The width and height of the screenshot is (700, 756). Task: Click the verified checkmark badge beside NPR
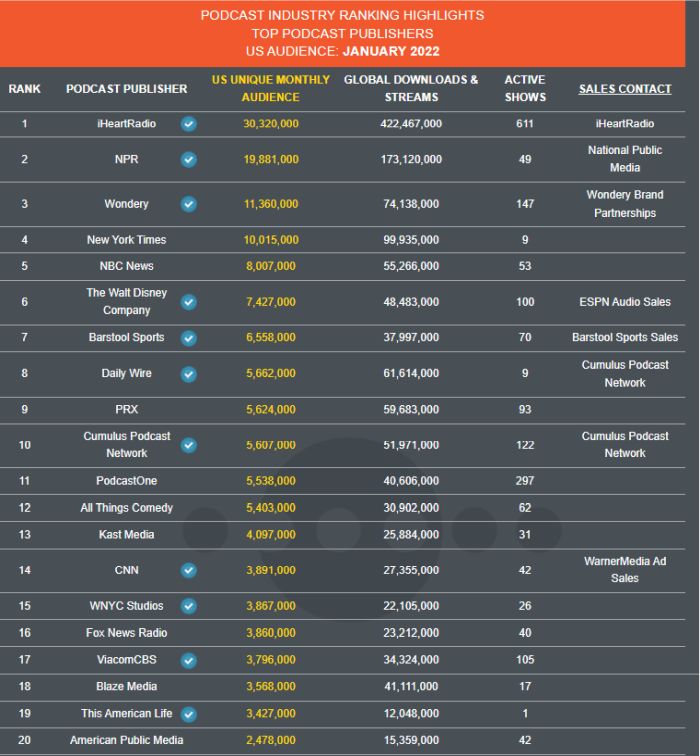(188, 160)
